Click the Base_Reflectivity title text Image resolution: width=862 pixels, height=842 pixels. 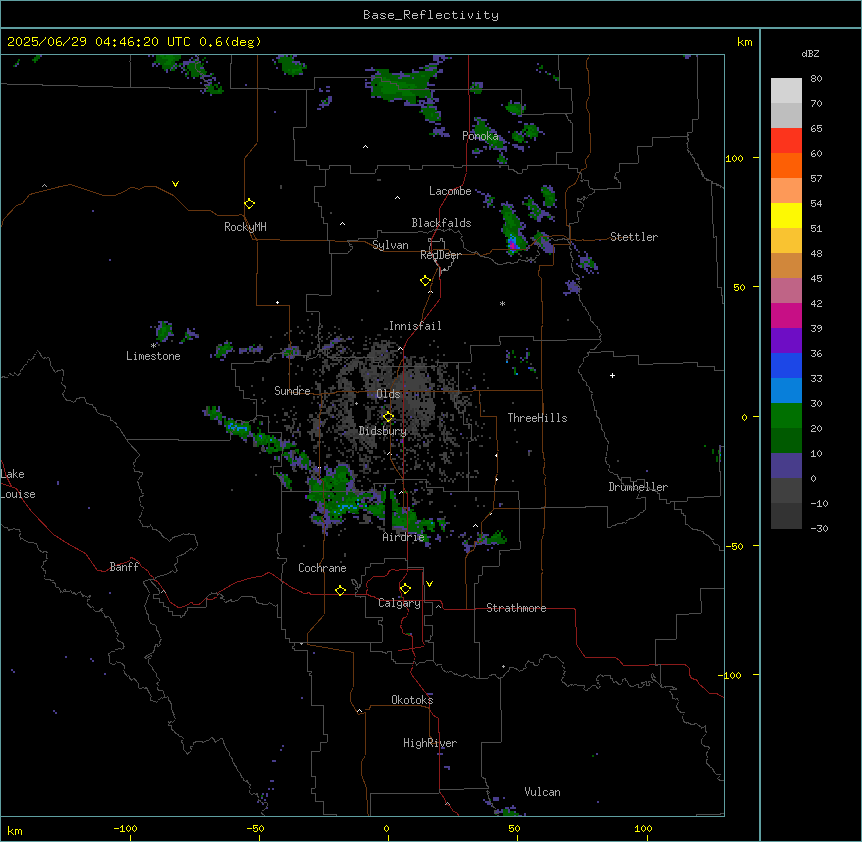pos(431,15)
